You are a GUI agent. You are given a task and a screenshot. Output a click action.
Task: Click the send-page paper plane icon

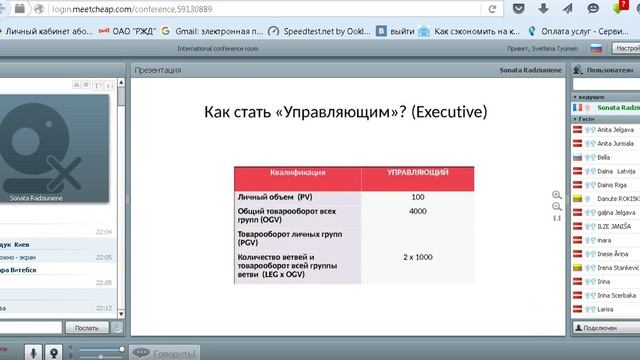coord(568,9)
